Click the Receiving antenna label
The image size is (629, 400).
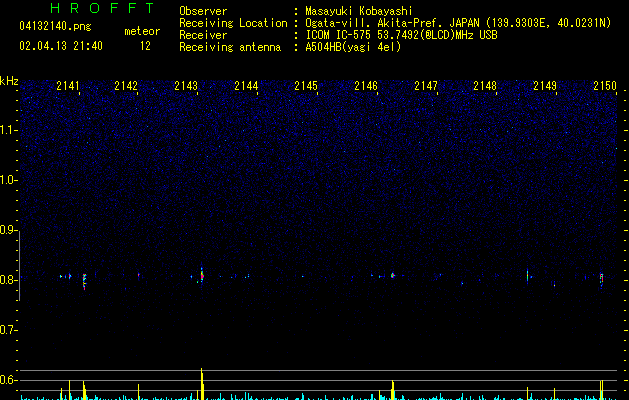pyautogui.click(x=230, y=47)
